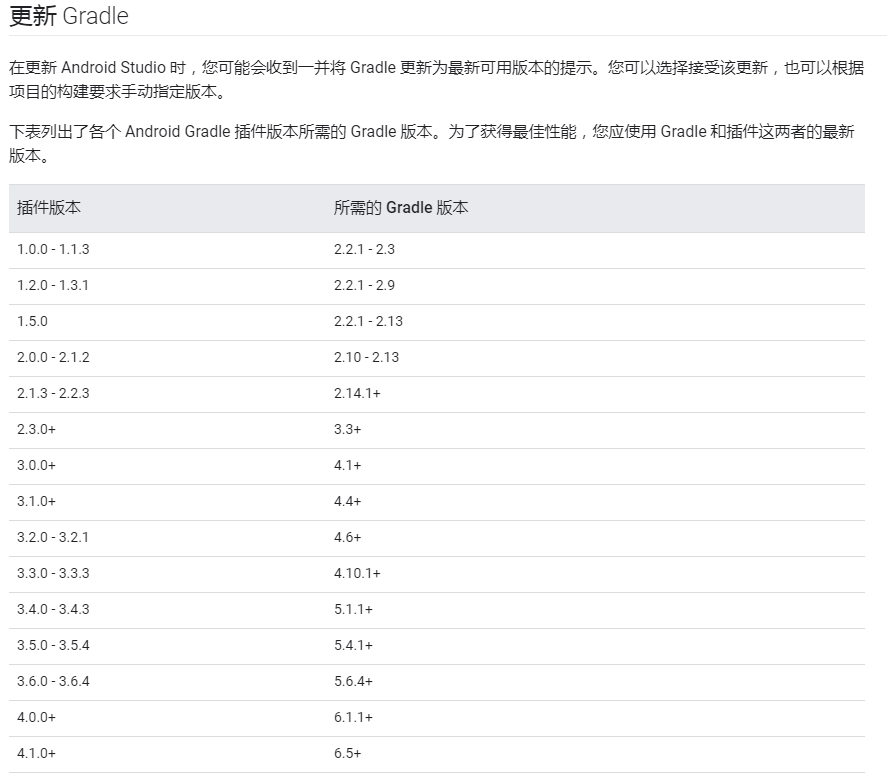Select Gradle version cell "4.10.1+"
The width and height of the screenshot is (887, 775).
(x=357, y=574)
